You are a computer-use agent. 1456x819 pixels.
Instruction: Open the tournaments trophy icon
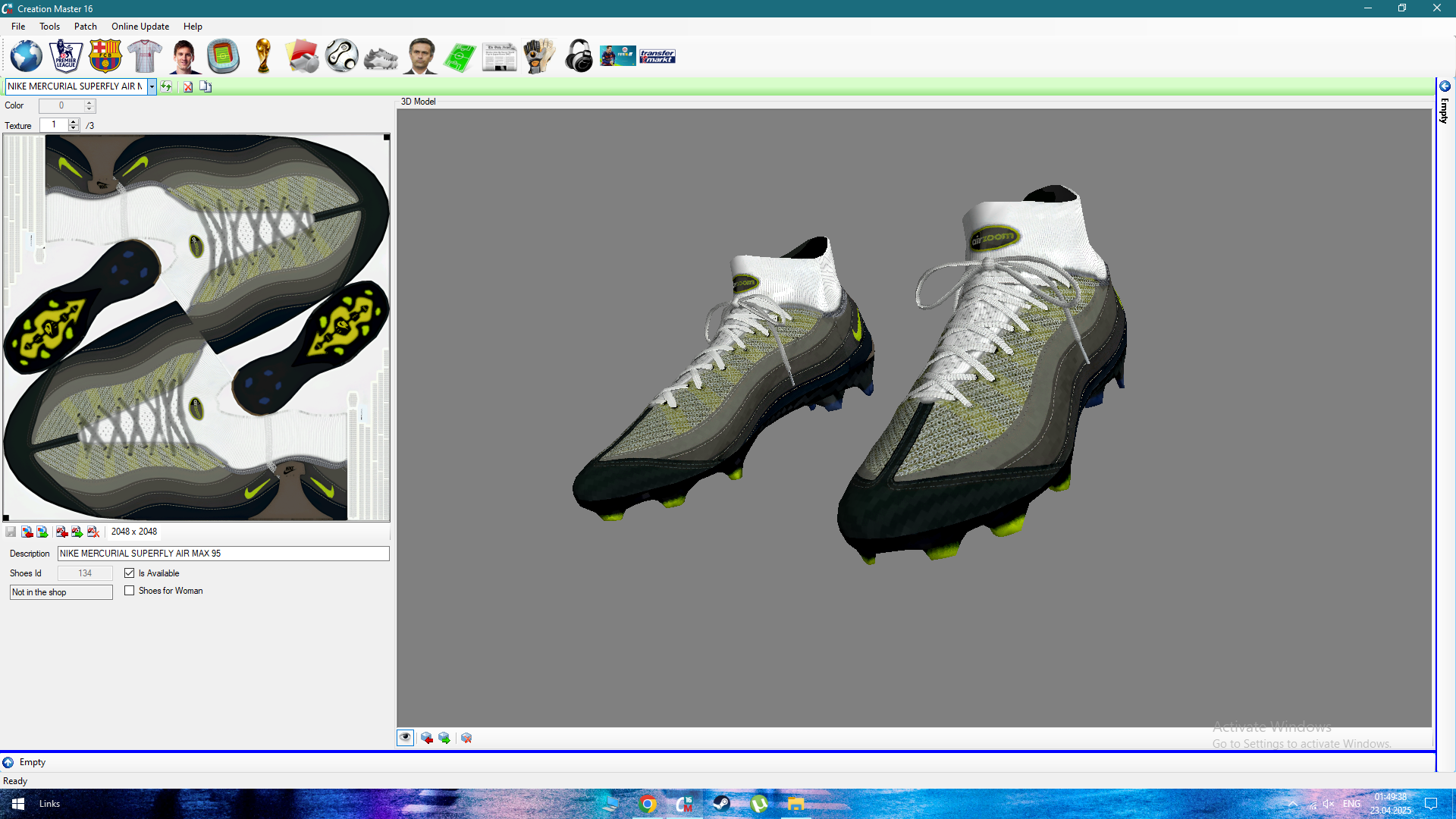point(263,56)
